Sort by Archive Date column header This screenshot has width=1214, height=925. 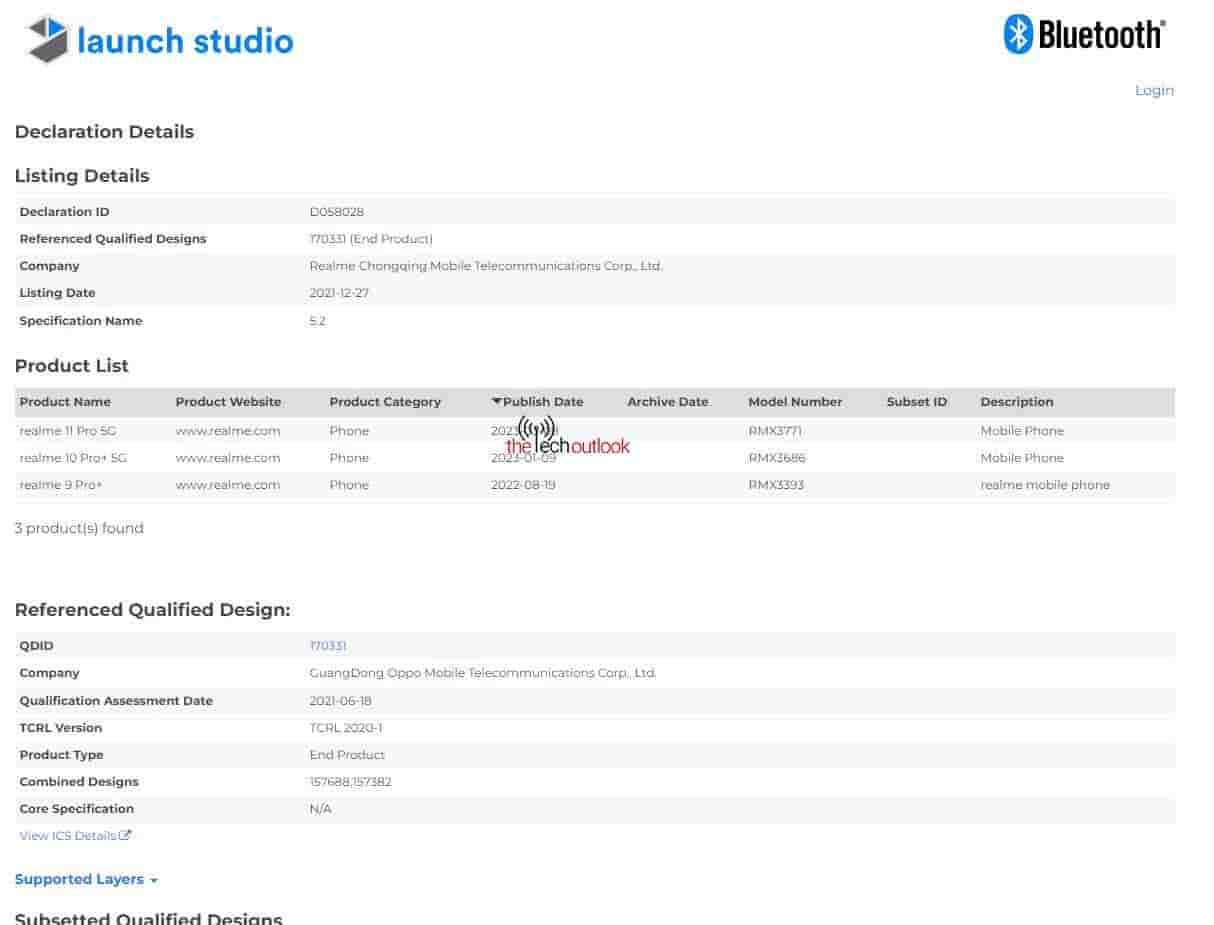pos(667,402)
